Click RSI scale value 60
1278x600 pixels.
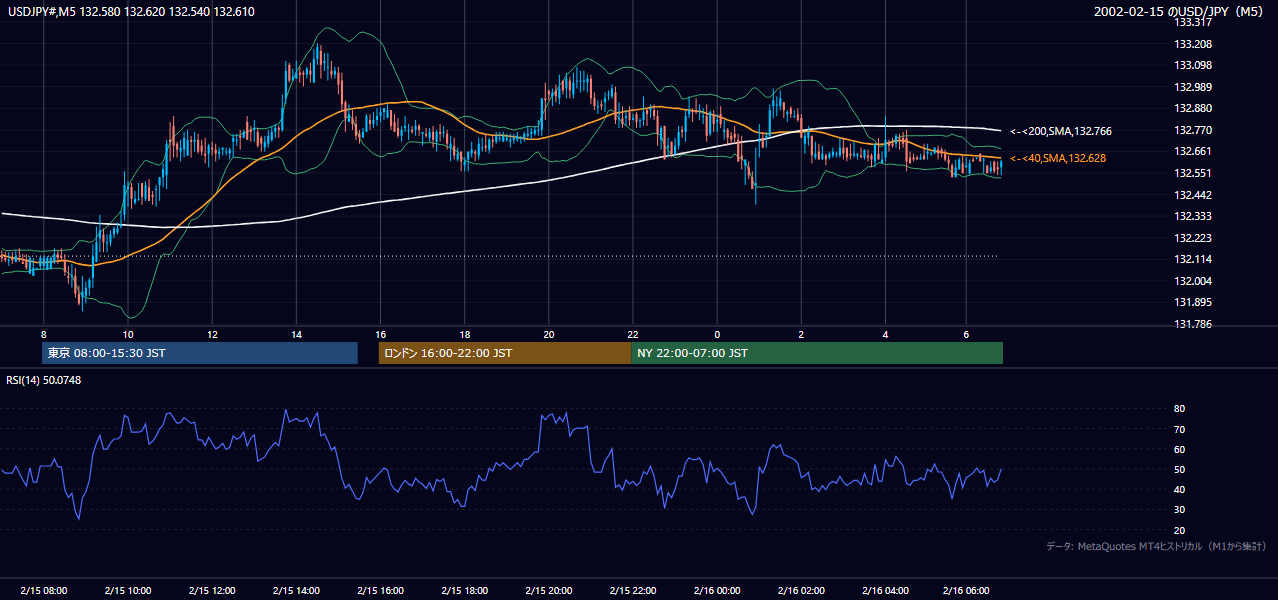tap(1179, 449)
